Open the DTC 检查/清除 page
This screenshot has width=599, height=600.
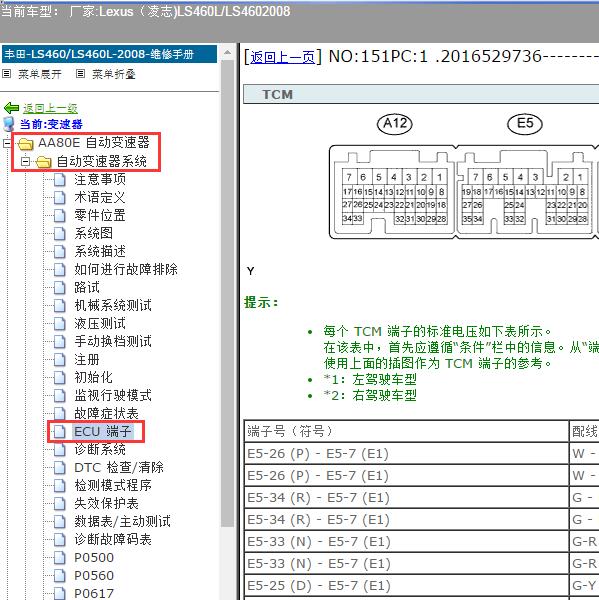(x=119, y=468)
